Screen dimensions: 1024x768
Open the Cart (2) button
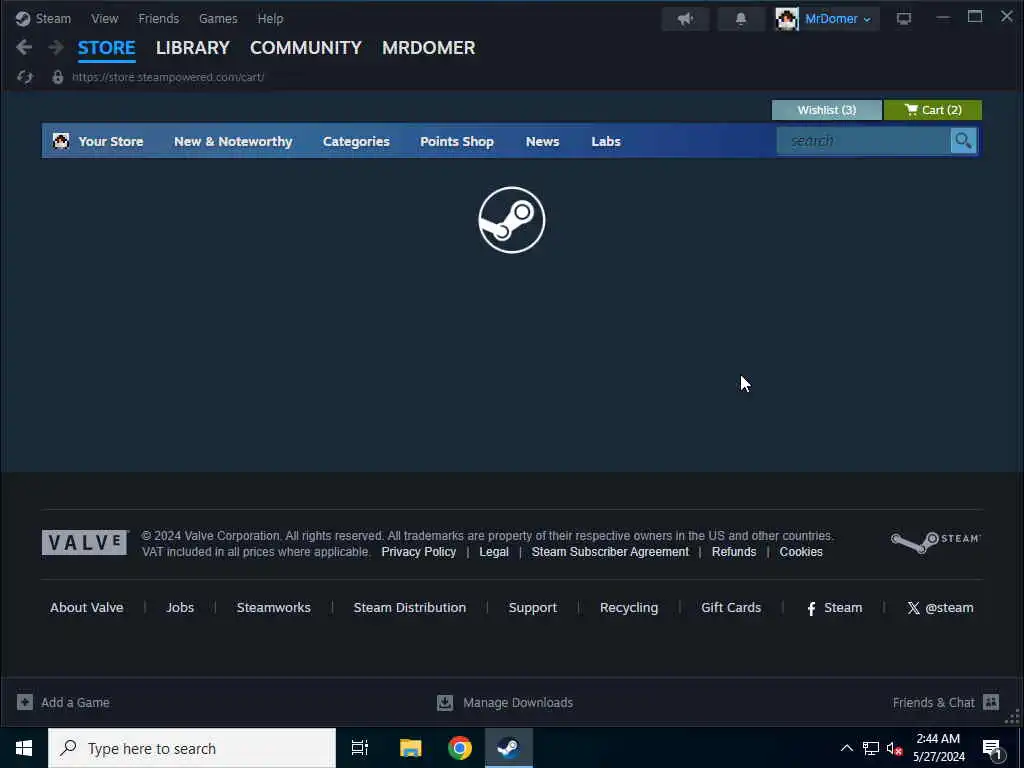point(933,110)
